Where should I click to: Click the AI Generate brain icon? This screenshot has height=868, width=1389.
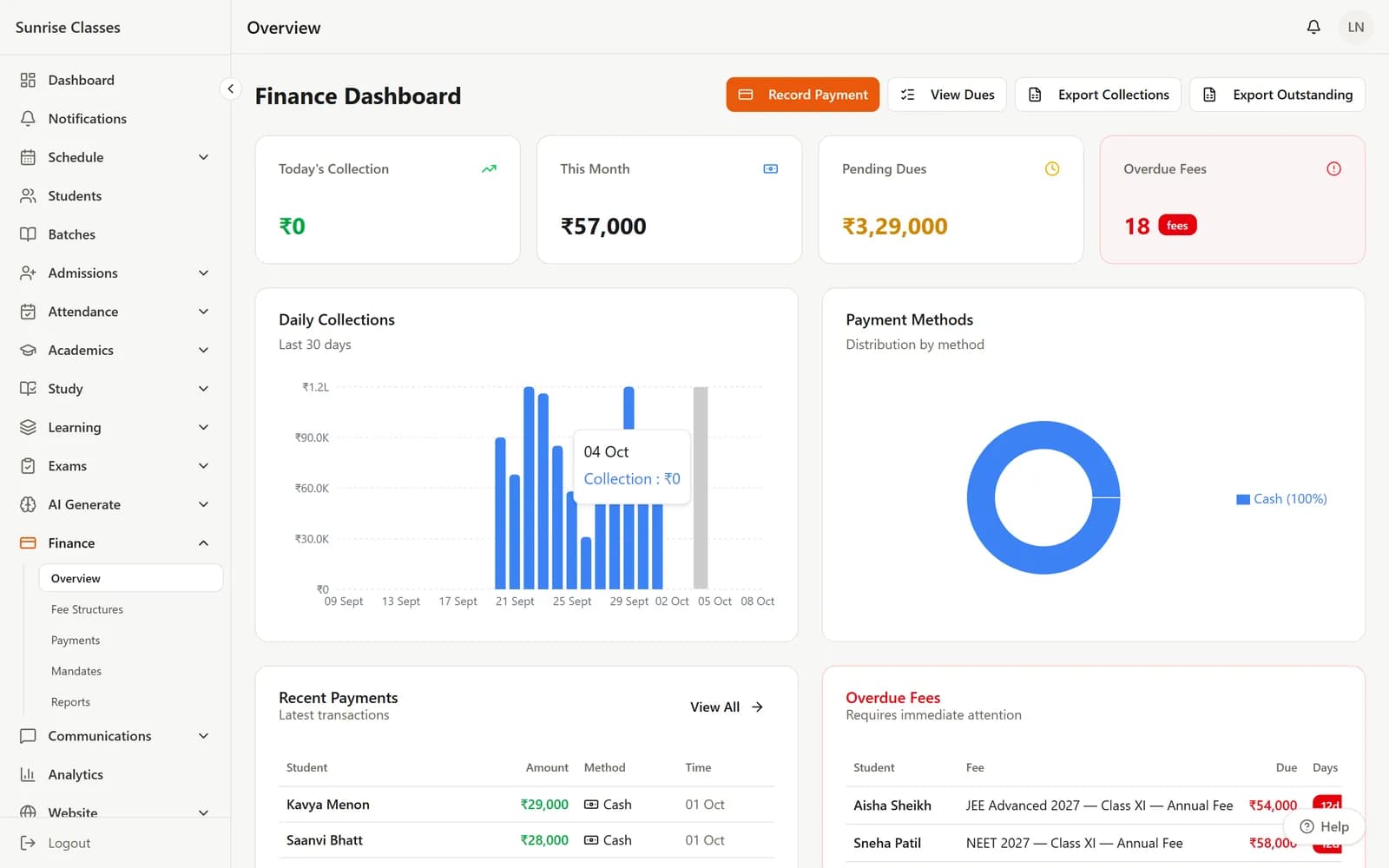[x=28, y=504]
